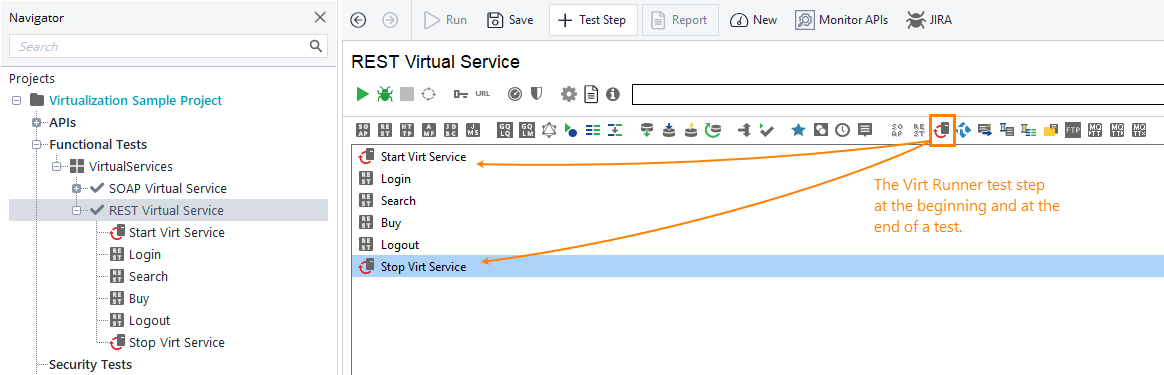Click the + Test Step button
The width and height of the screenshot is (1164, 375).
coord(592,20)
